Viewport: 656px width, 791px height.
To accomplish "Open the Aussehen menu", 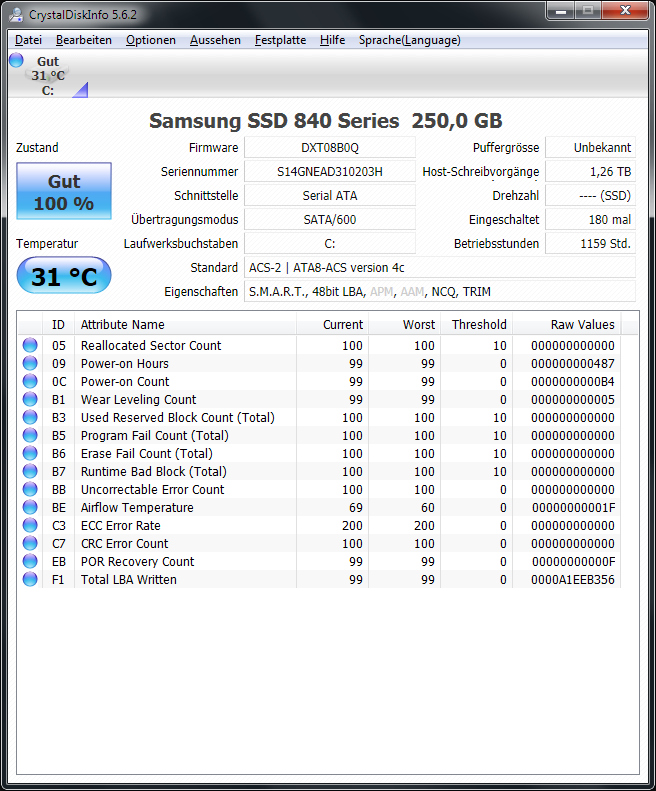I will [x=215, y=40].
